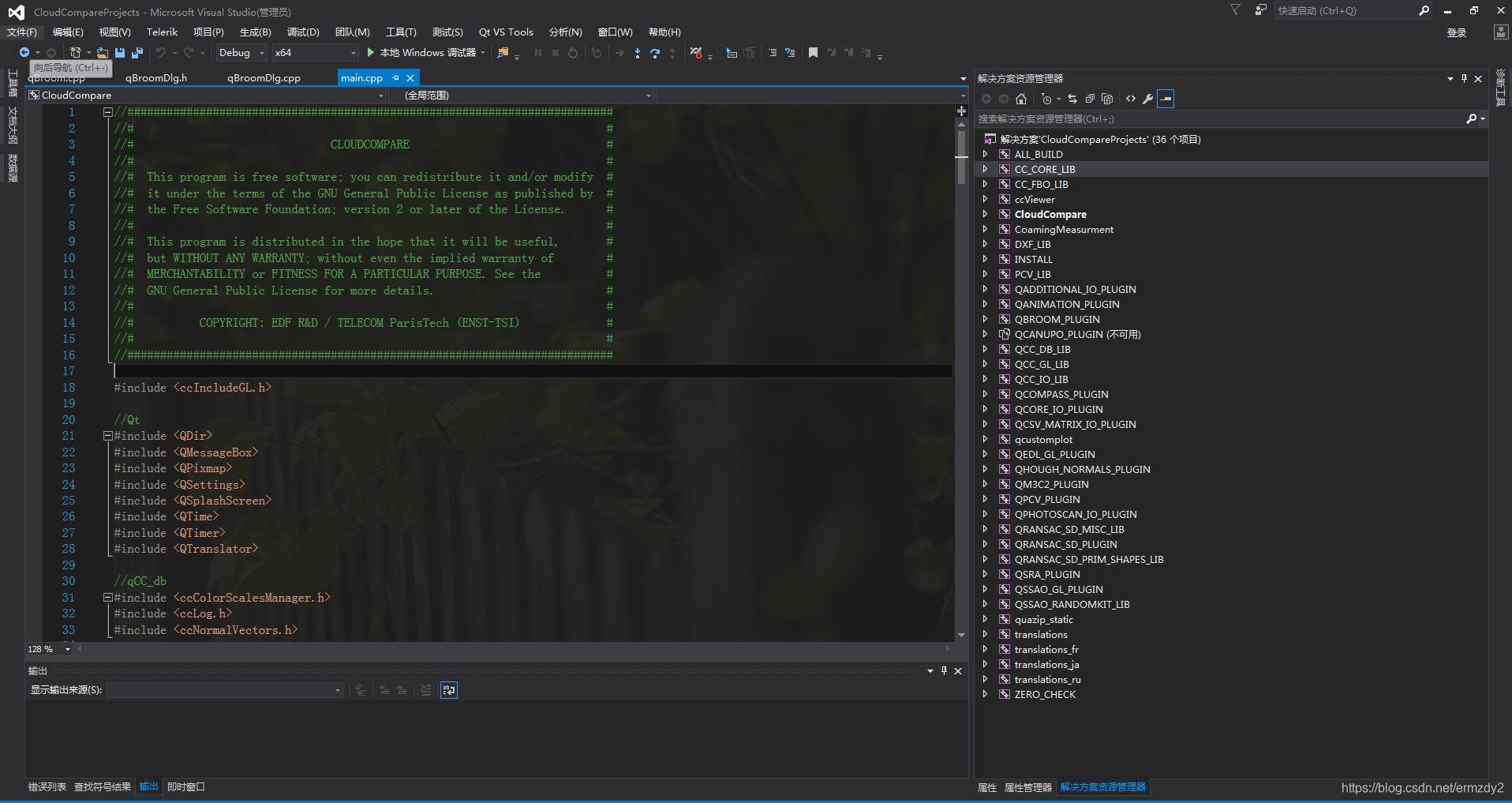Click the navigate backward toolbar icon
This screenshot has width=1512, height=803.
click(24, 53)
